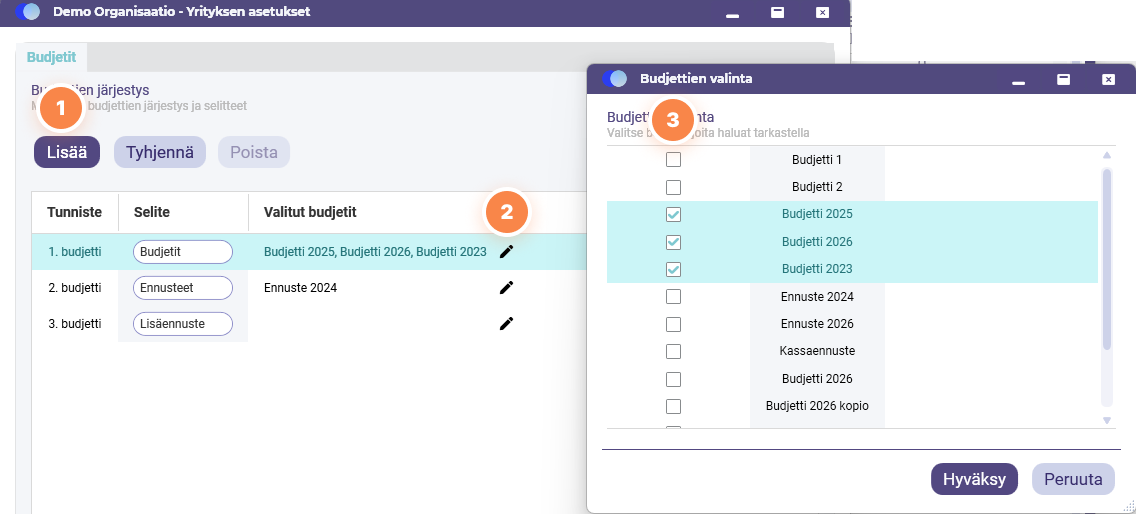Click the app logo in Budjettien valinta title bar

[x=615, y=79]
